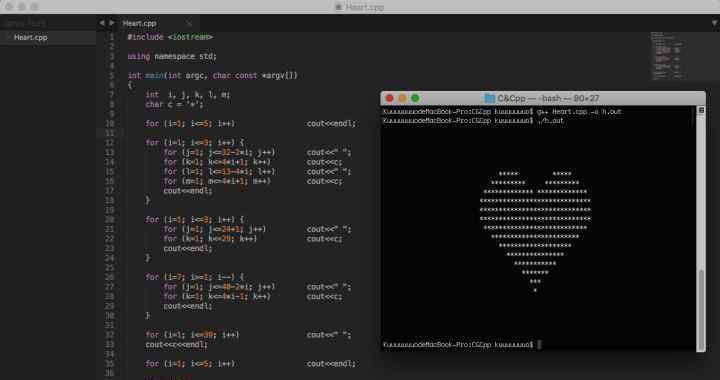Click the './h.out' command line in Terminal
Viewport: 720px width, 380px height.
coord(550,120)
